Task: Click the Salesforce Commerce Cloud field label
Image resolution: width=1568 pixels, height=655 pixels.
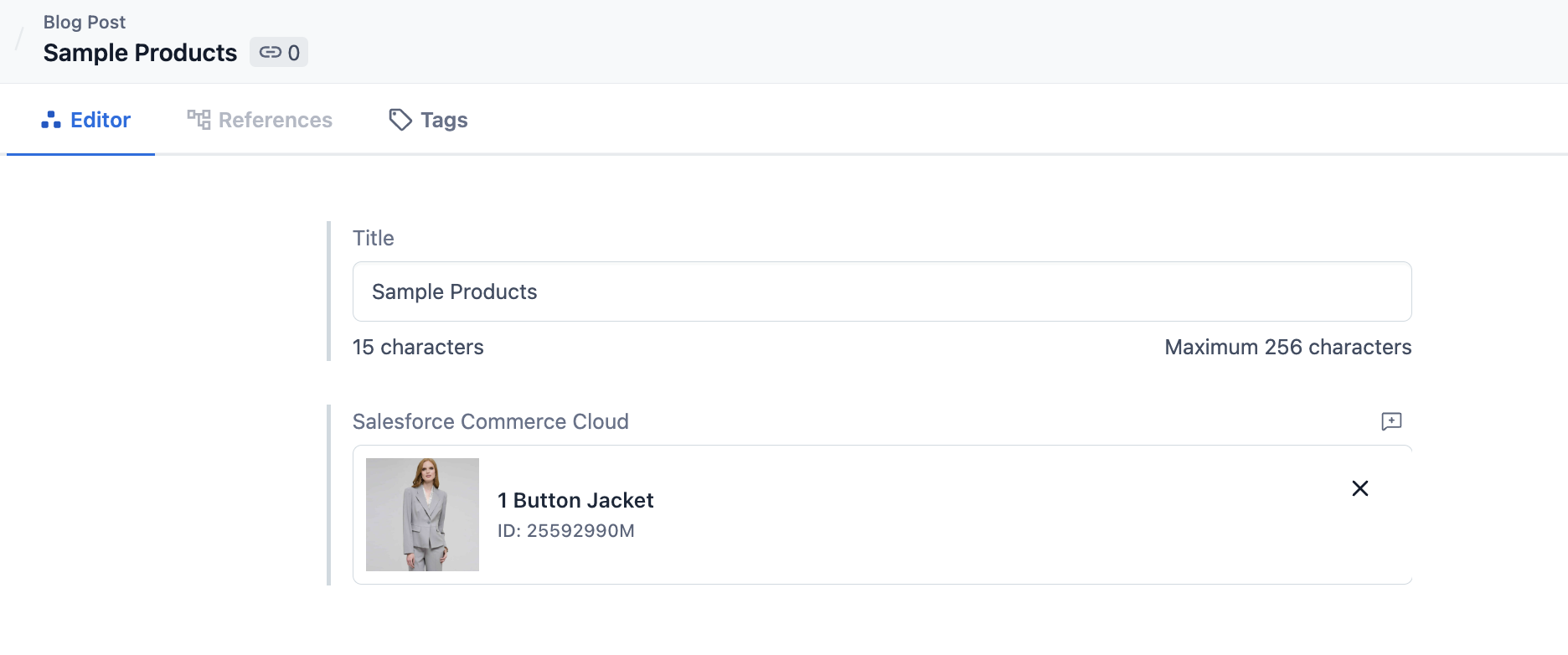Action: click(x=490, y=421)
